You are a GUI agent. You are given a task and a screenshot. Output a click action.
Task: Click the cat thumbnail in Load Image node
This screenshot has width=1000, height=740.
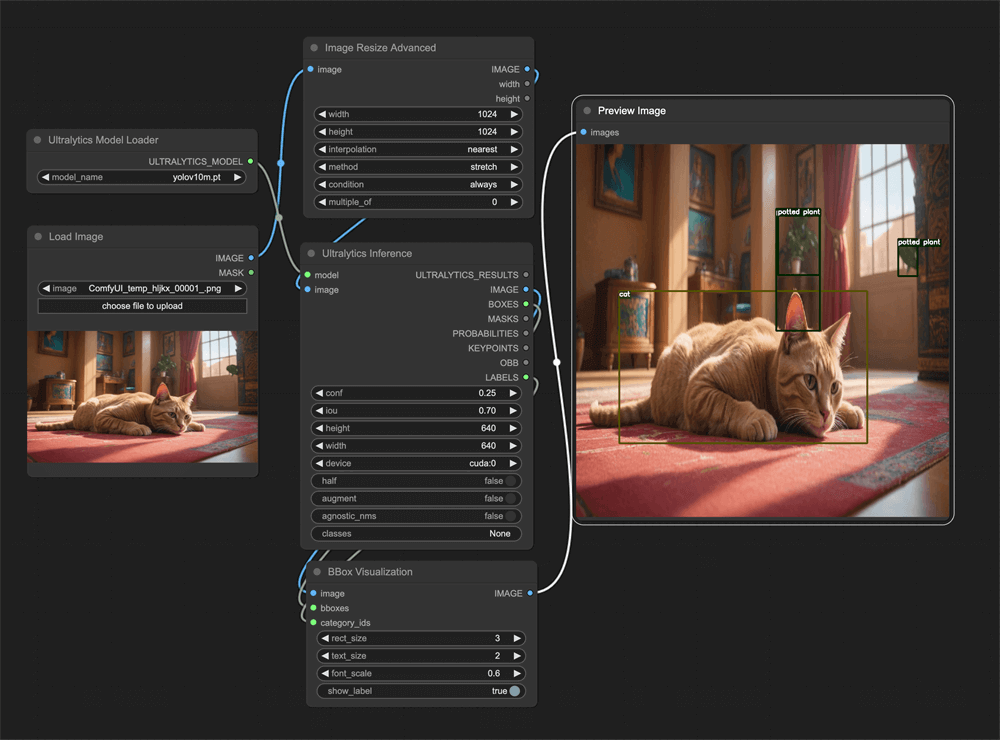tap(142, 397)
